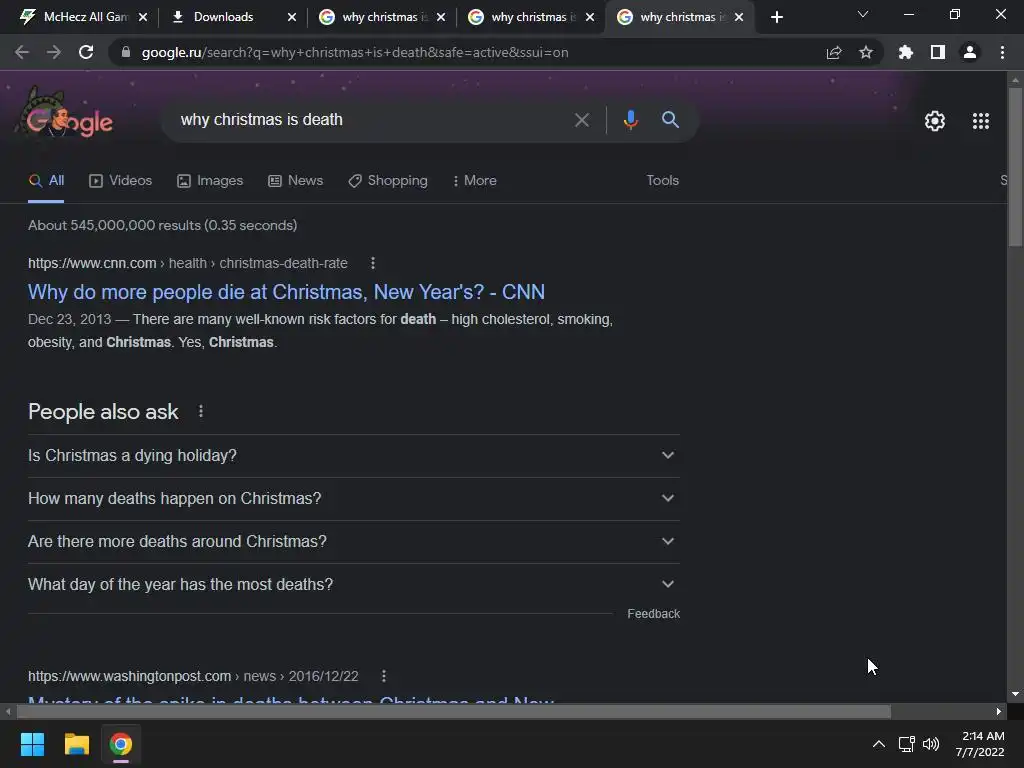
Task: Switch to News results
Action: 296,181
